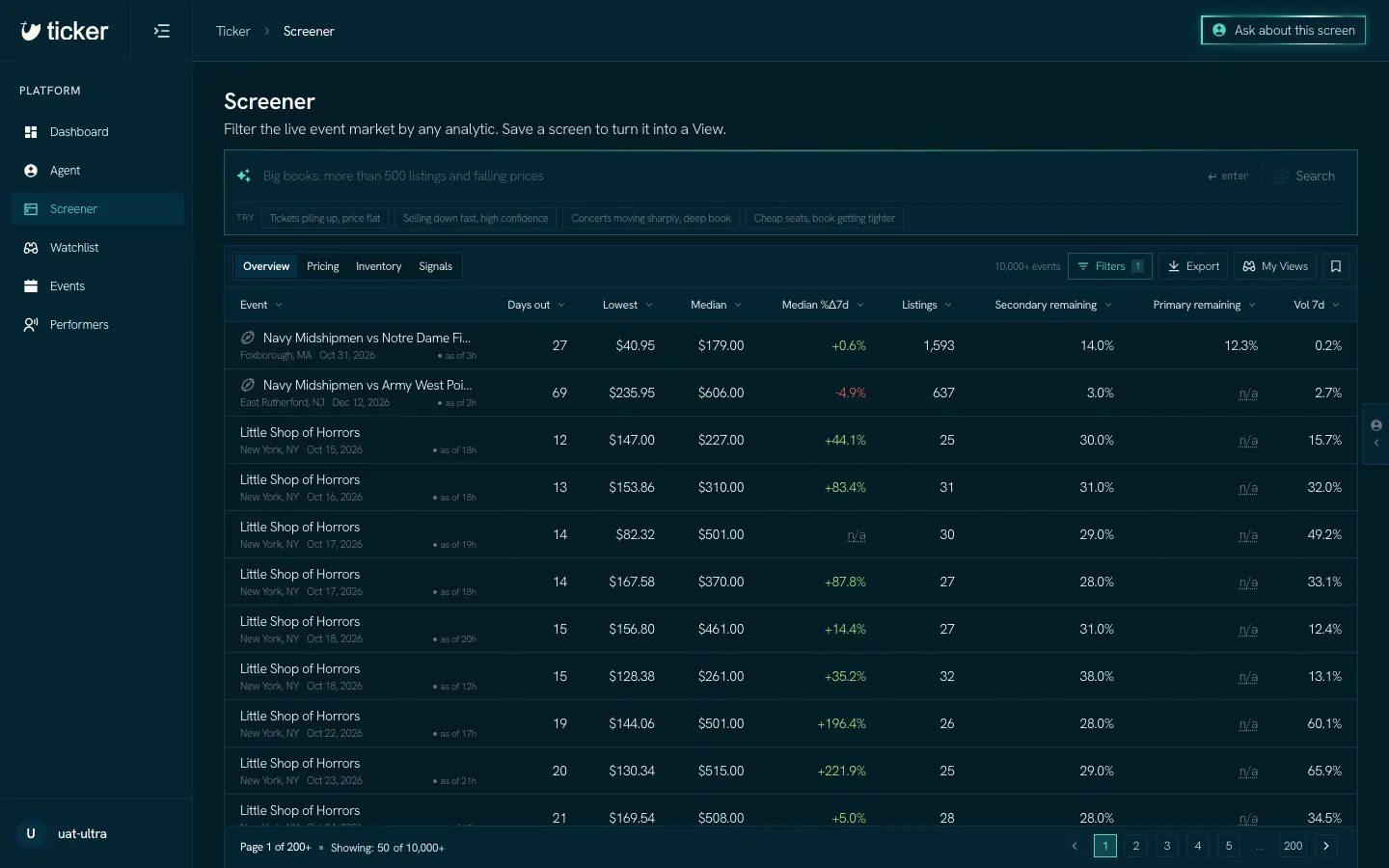The image size is (1389, 868).
Task: Open the Agent page in sidebar
Action: pos(97,171)
